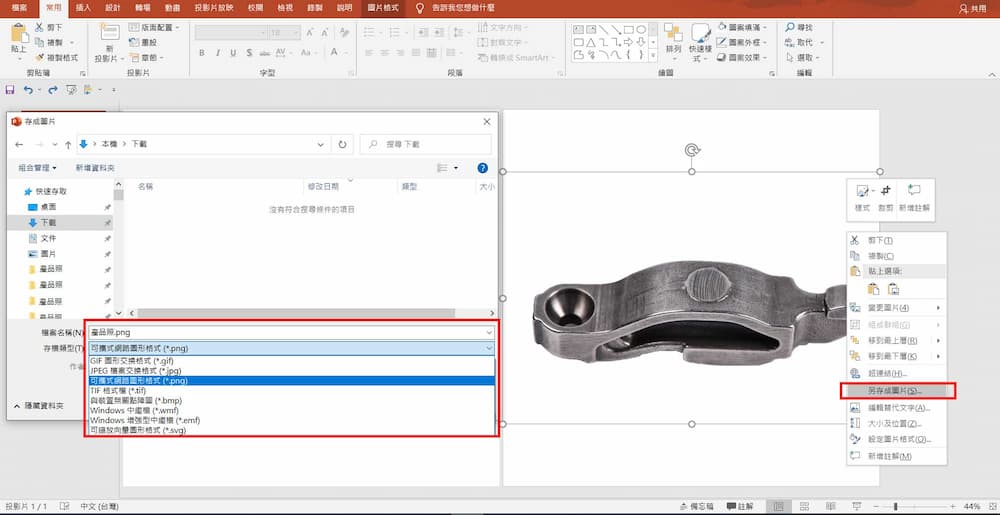Select 下載 folder in the navigation tree

click(x=48, y=222)
